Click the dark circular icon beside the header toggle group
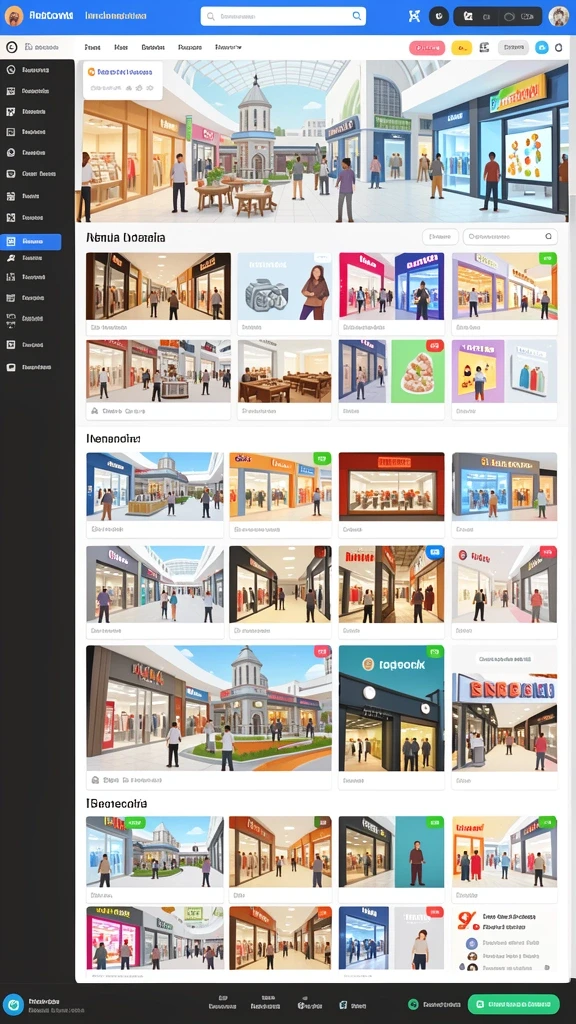The width and height of the screenshot is (576, 1024). tap(438, 16)
